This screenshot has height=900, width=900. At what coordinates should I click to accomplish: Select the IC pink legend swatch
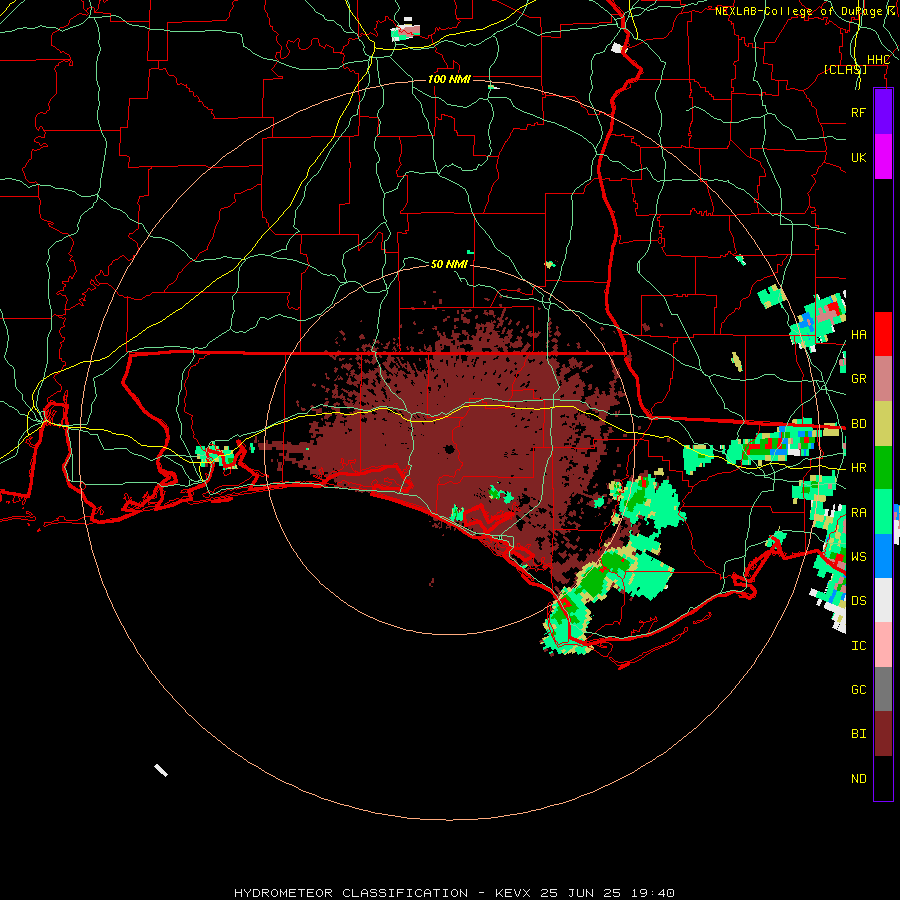click(883, 645)
